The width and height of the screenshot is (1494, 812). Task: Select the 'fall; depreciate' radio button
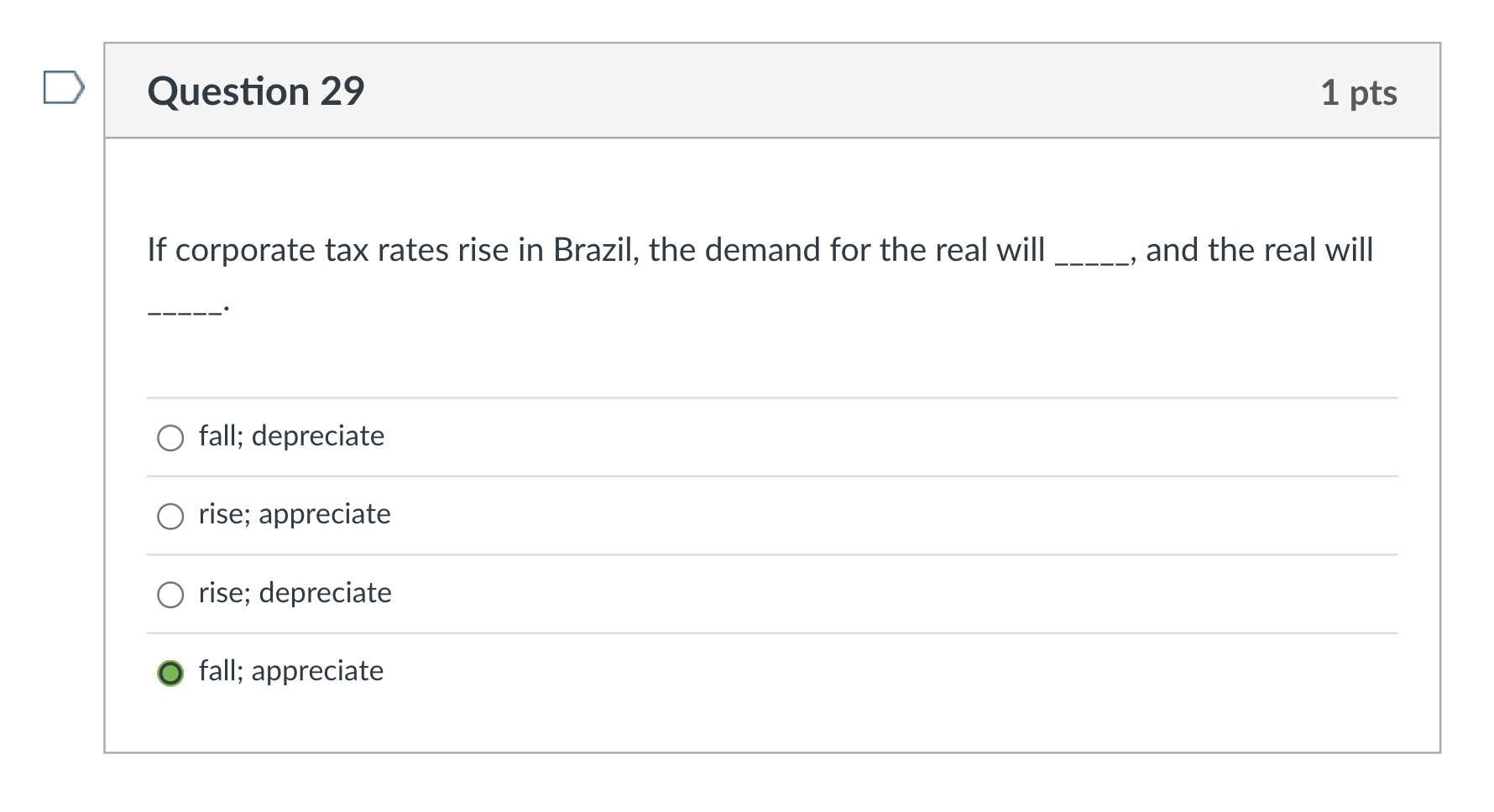pyautogui.click(x=170, y=438)
